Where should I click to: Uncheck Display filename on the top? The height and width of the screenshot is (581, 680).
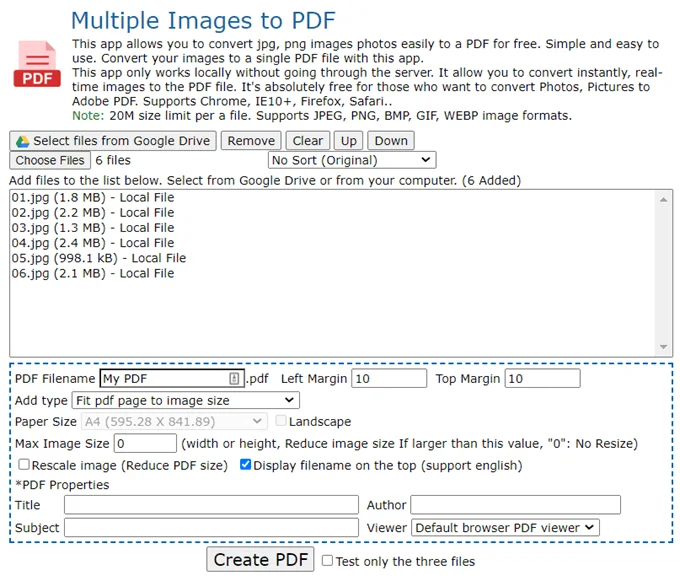245,464
